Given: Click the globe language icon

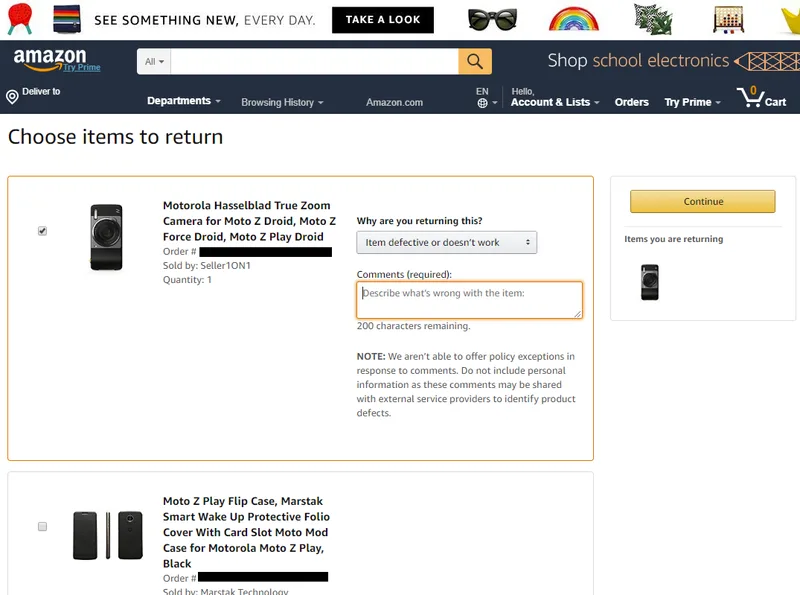Looking at the screenshot, I should click(482, 103).
